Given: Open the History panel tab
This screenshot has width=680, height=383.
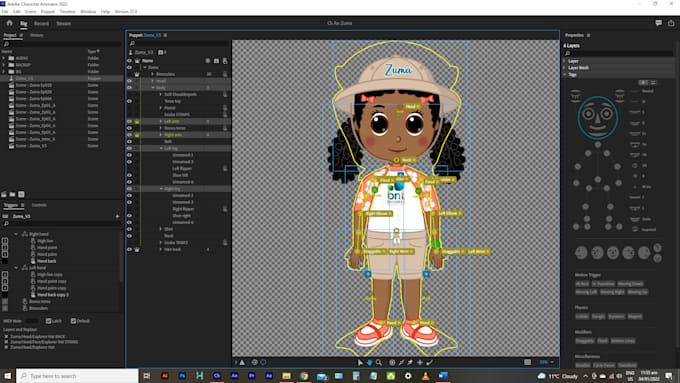Looking at the screenshot, I should pyautogui.click(x=36, y=35).
